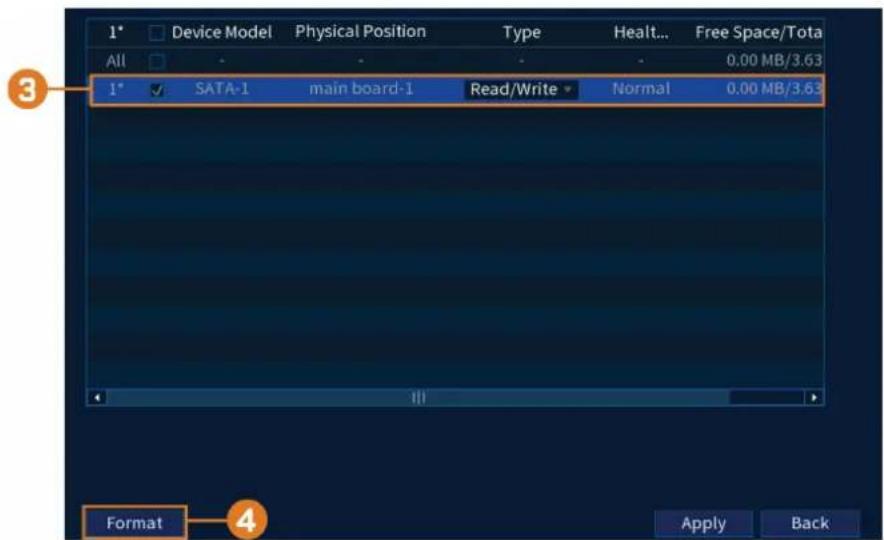Select the SATA-1 device model cell

click(222, 88)
